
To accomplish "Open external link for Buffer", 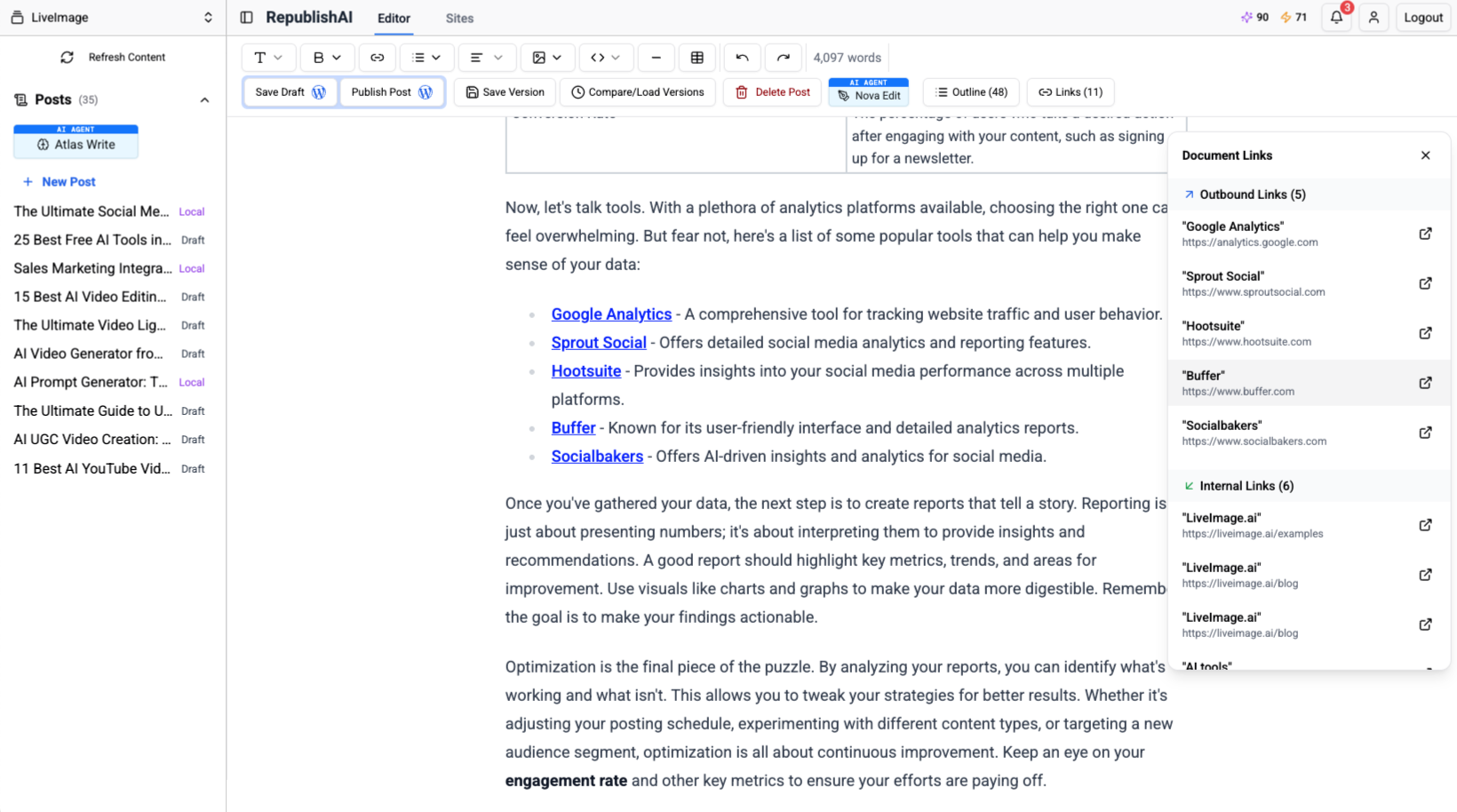I will click(x=1425, y=383).
